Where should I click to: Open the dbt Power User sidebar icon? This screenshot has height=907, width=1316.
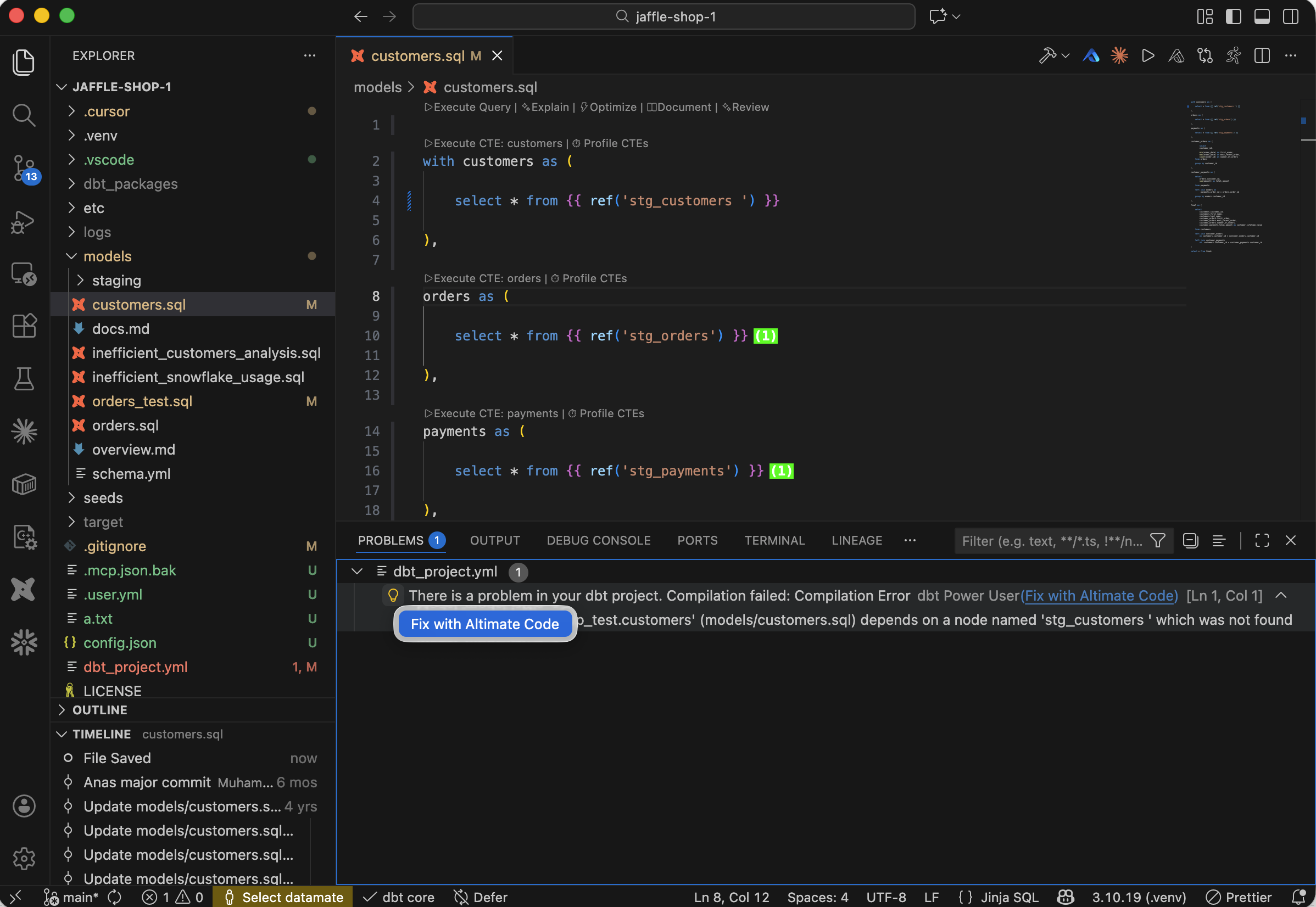coord(23,589)
